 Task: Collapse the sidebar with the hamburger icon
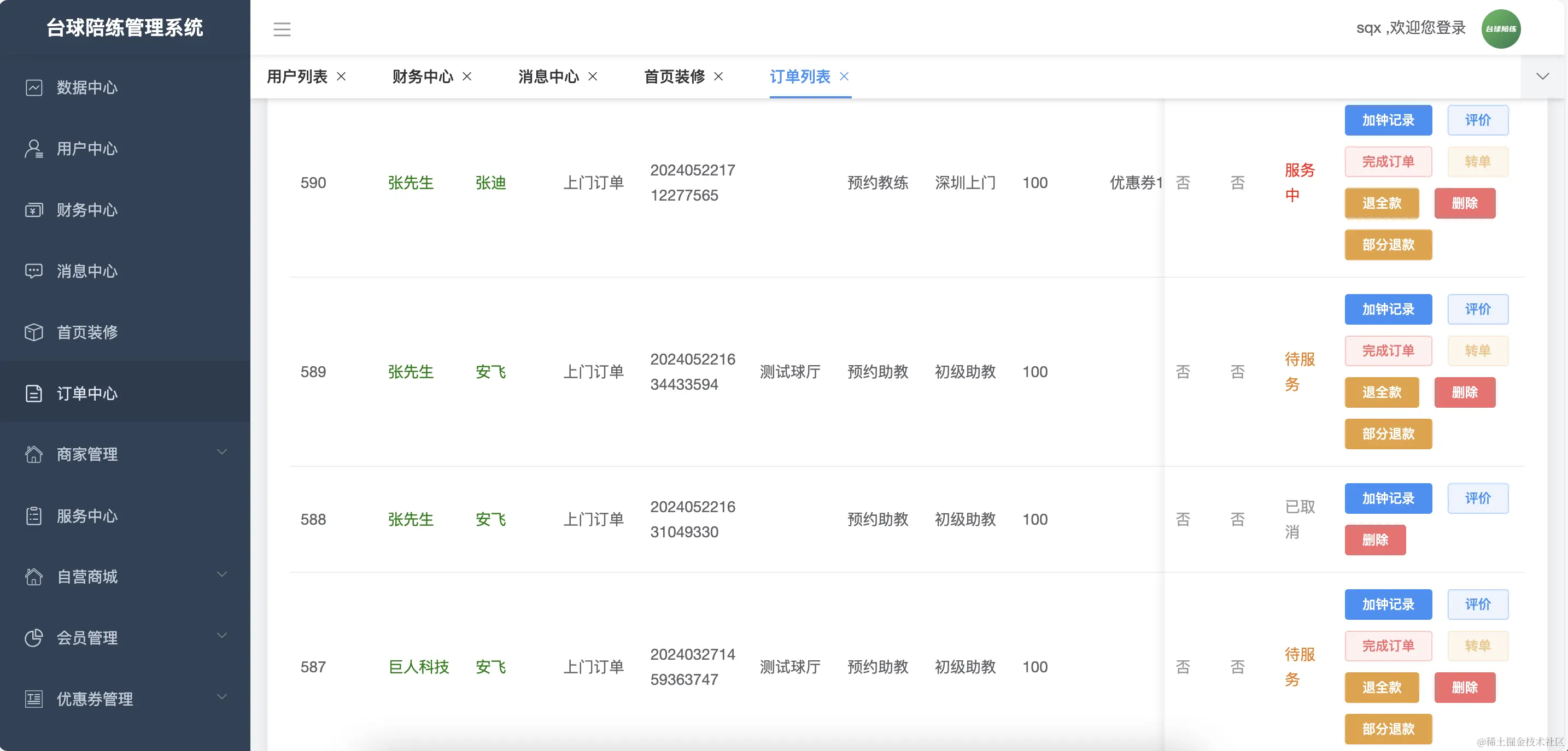click(282, 28)
